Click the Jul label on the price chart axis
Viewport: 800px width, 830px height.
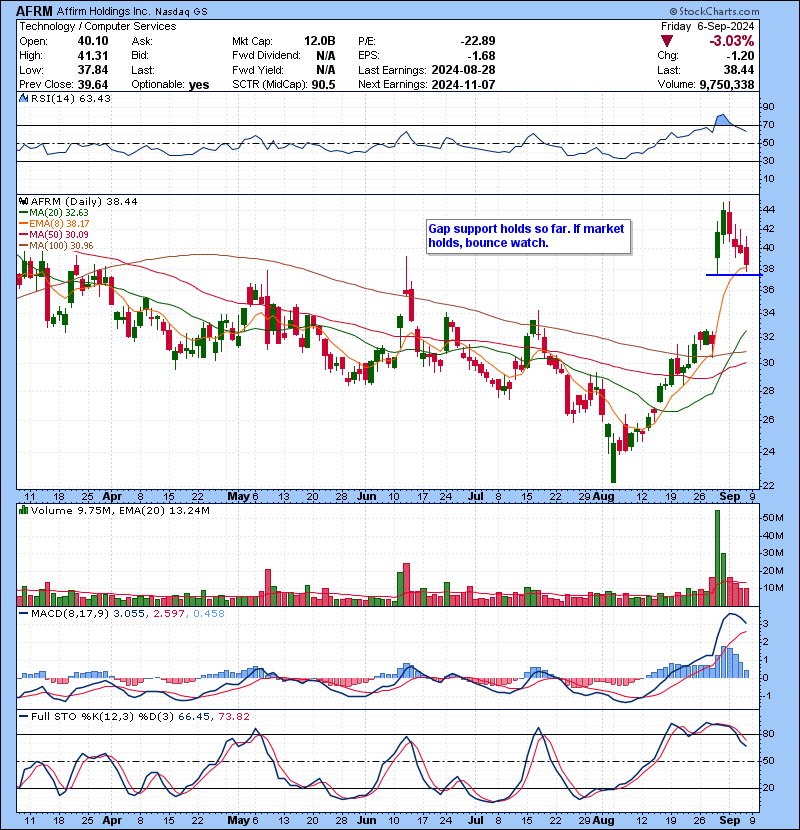tap(476, 497)
